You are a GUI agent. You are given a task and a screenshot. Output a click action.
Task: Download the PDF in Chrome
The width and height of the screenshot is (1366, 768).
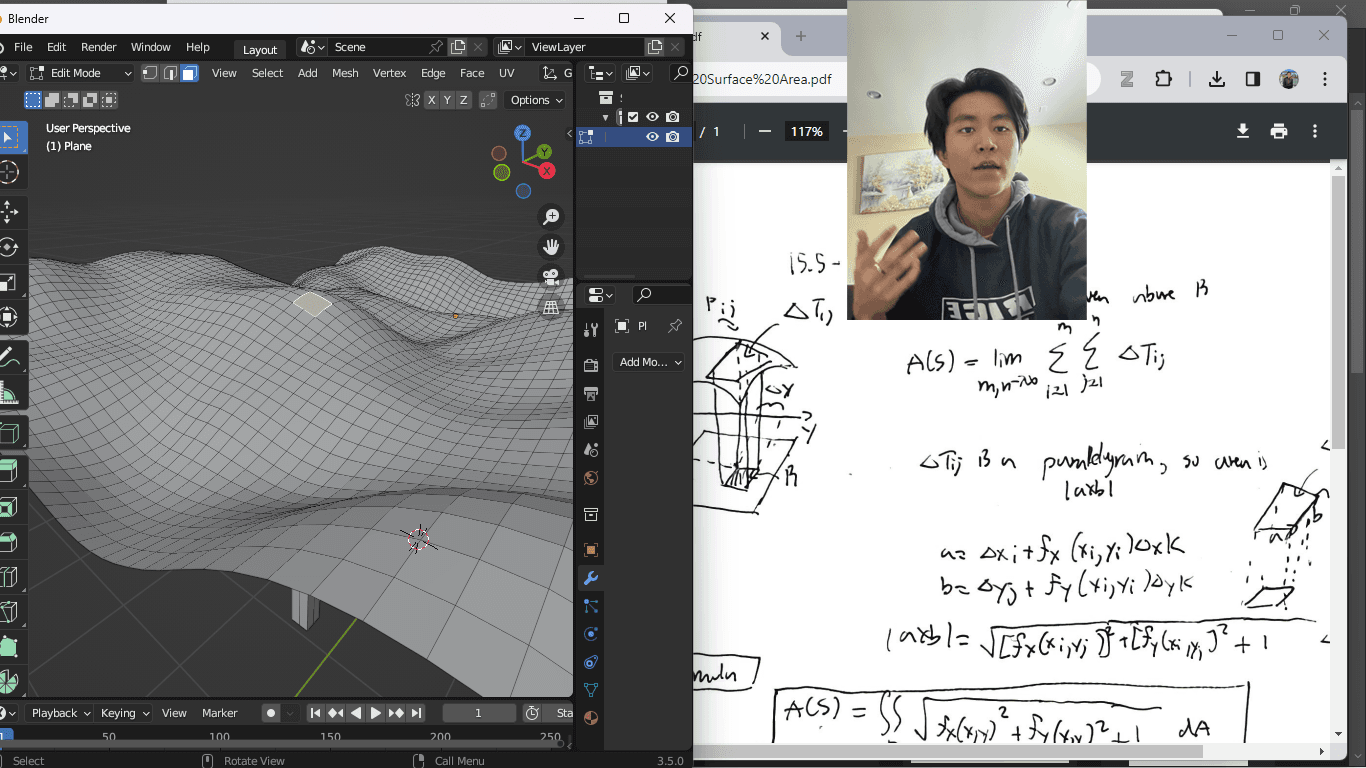[x=1242, y=131]
